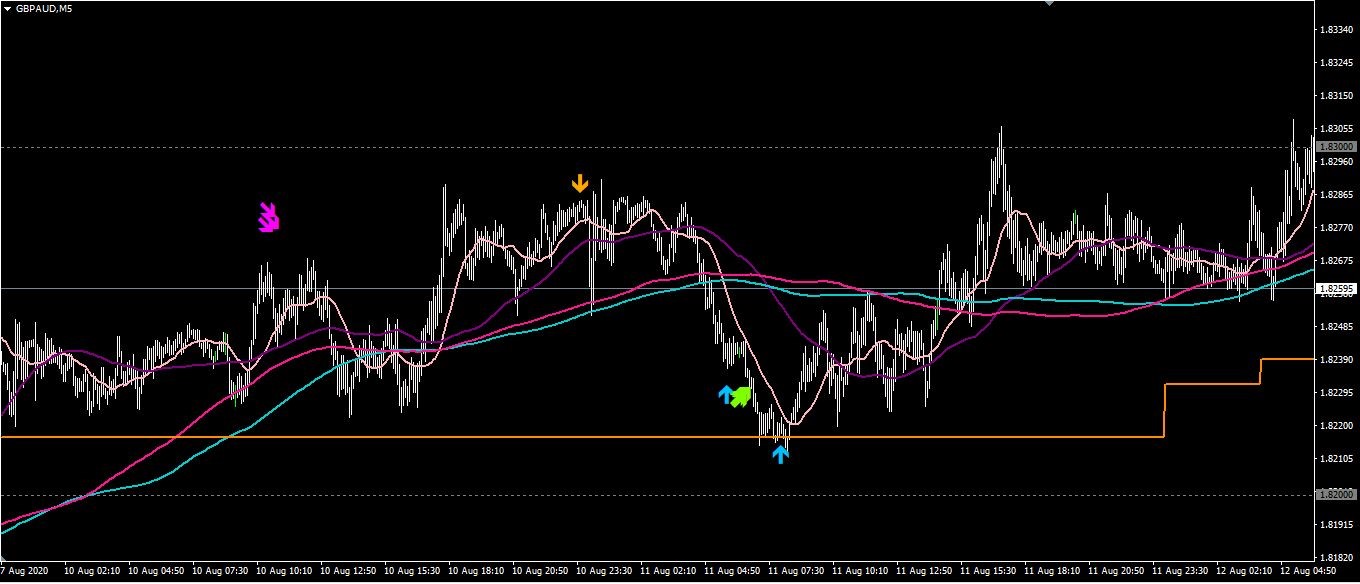Click the 1.83245 price scale value
The width and height of the screenshot is (1360, 584).
point(1337,63)
